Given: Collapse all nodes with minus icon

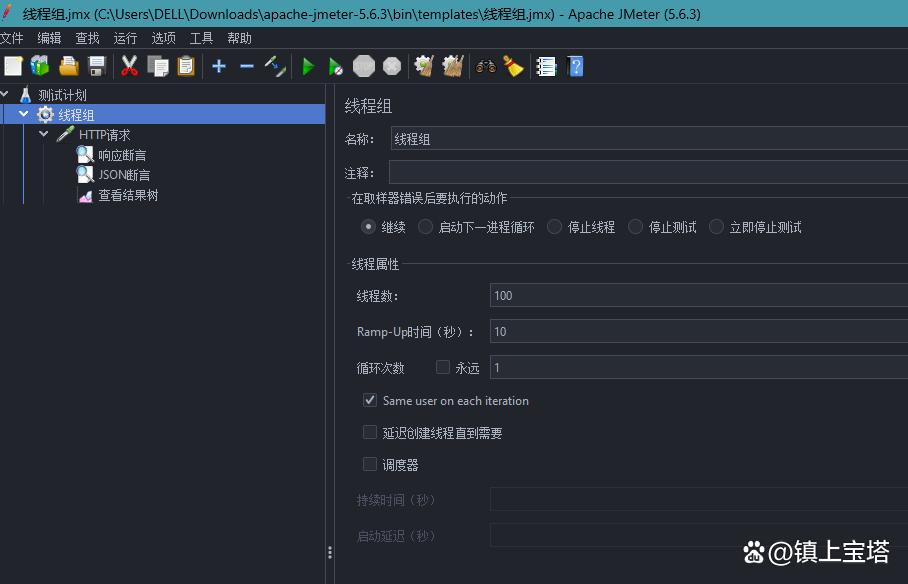Looking at the screenshot, I should (x=247, y=66).
